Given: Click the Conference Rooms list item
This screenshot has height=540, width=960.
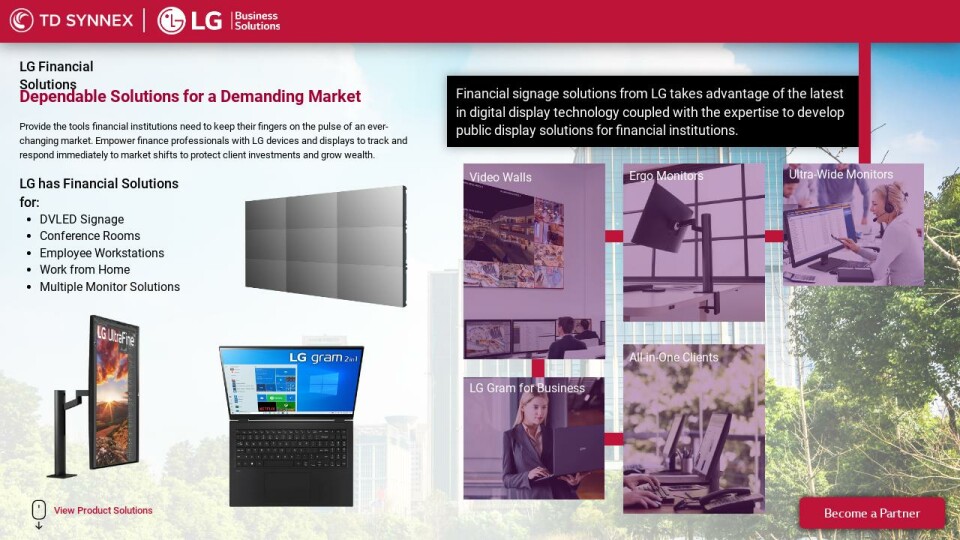Looking at the screenshot, I should click(90, 236).
